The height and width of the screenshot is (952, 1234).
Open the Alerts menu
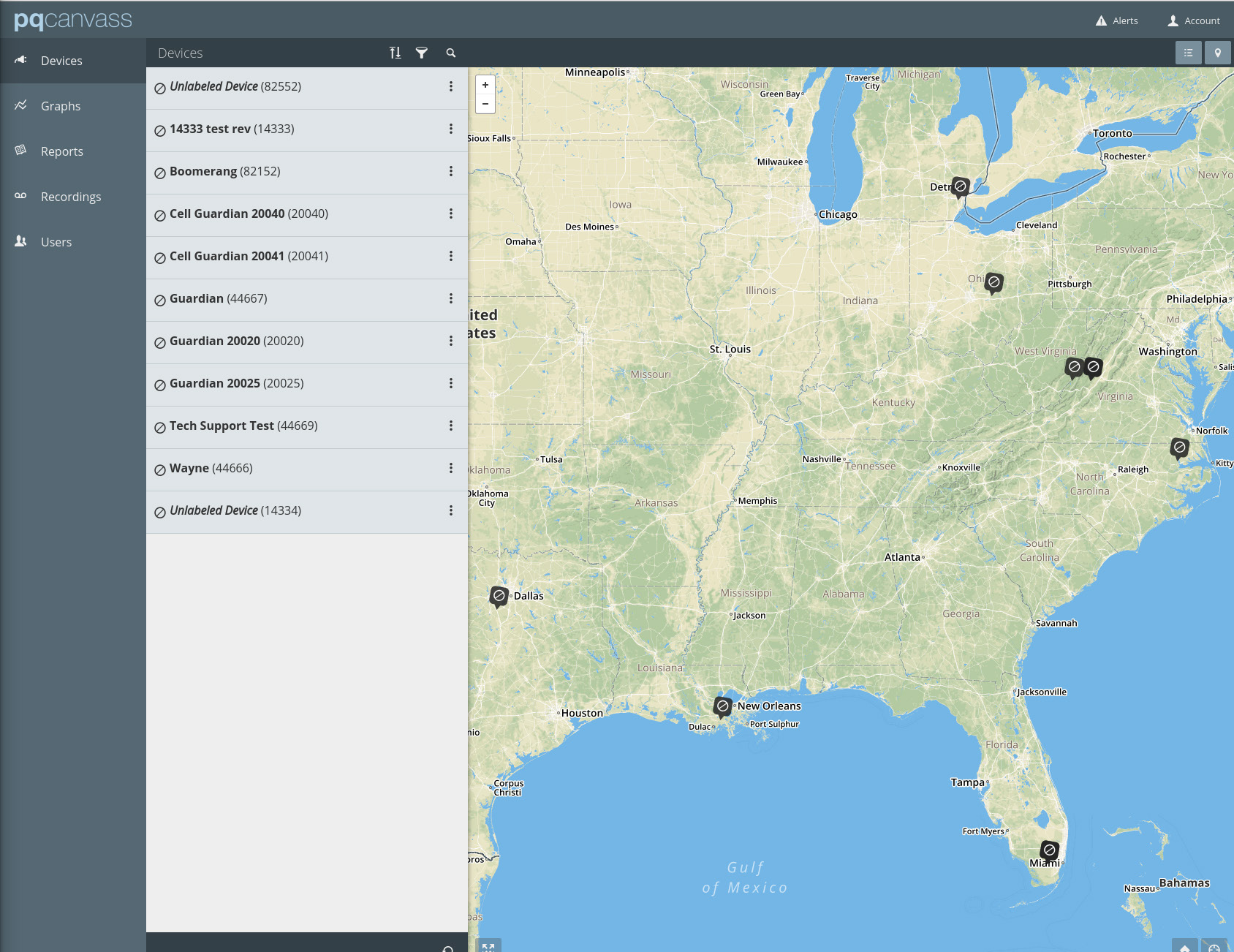pyautogui.click(x=1116, y=20)
